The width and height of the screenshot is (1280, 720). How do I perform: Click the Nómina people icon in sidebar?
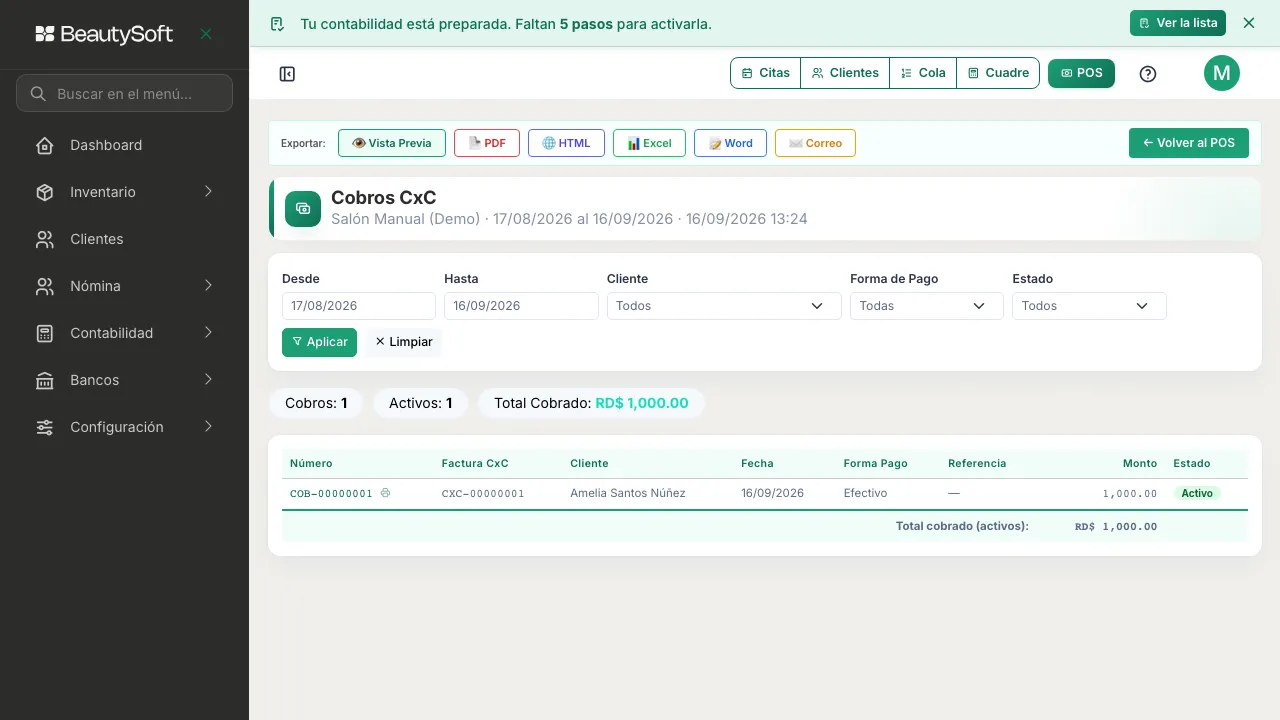point(45,286)
